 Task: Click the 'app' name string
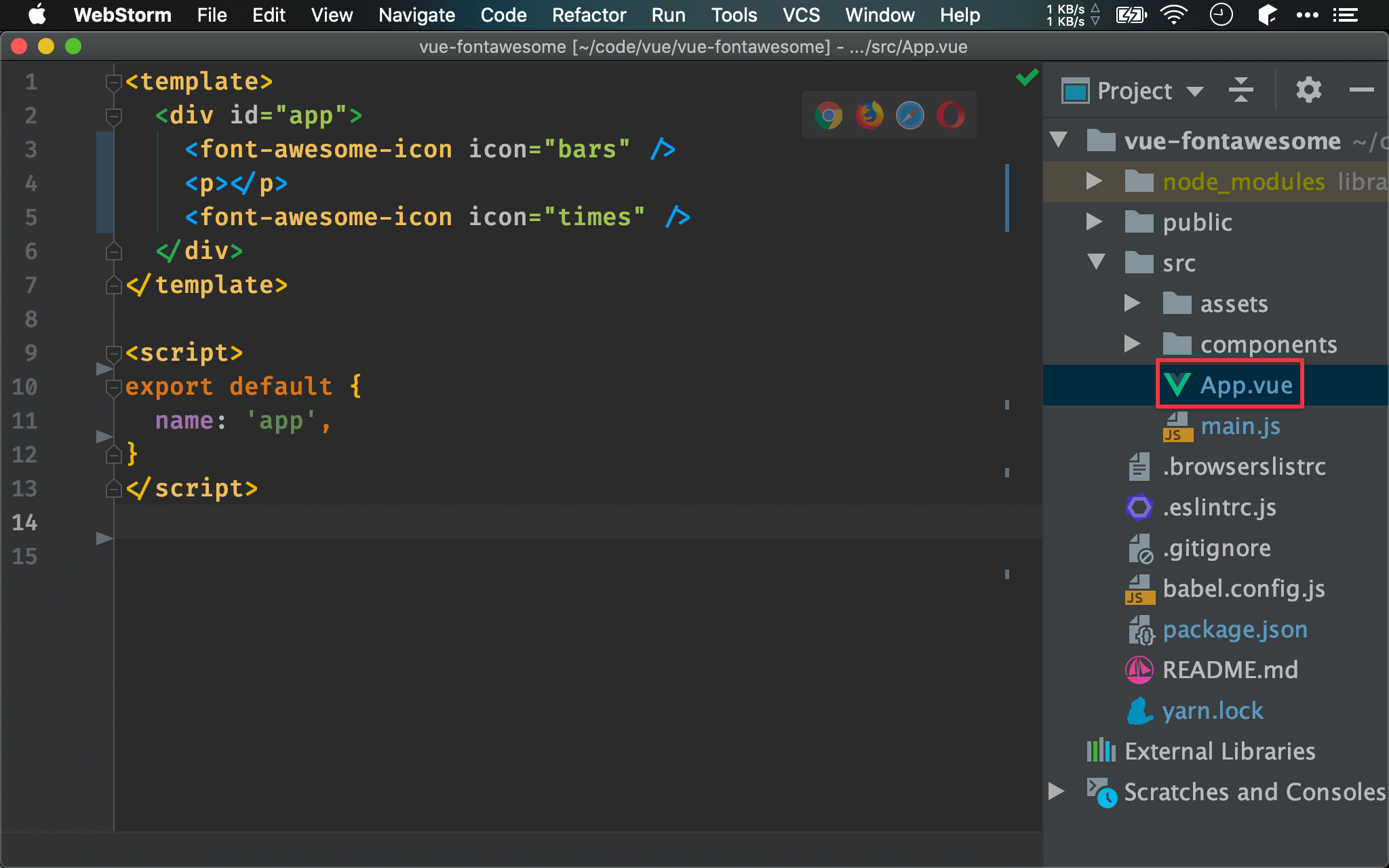281,420
